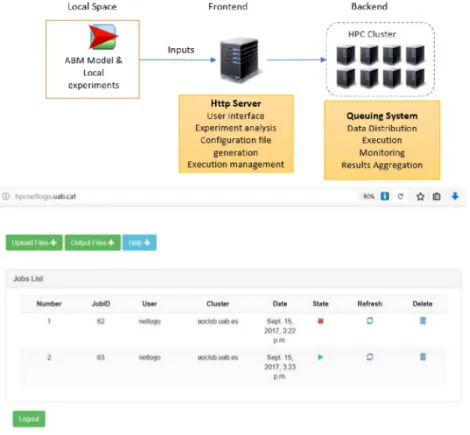Click the Number column header
Viewport: 470px width, 435px height.
tap(49, 304)
